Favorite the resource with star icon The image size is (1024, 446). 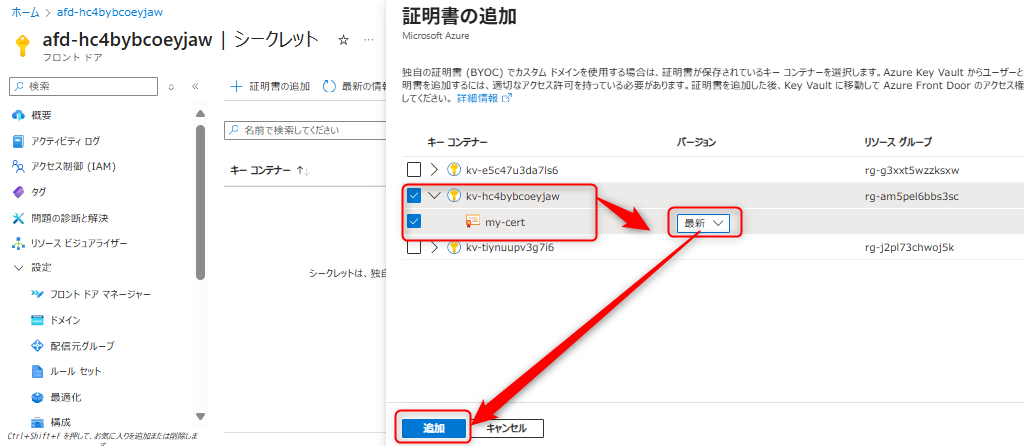[x=344, y=40]
